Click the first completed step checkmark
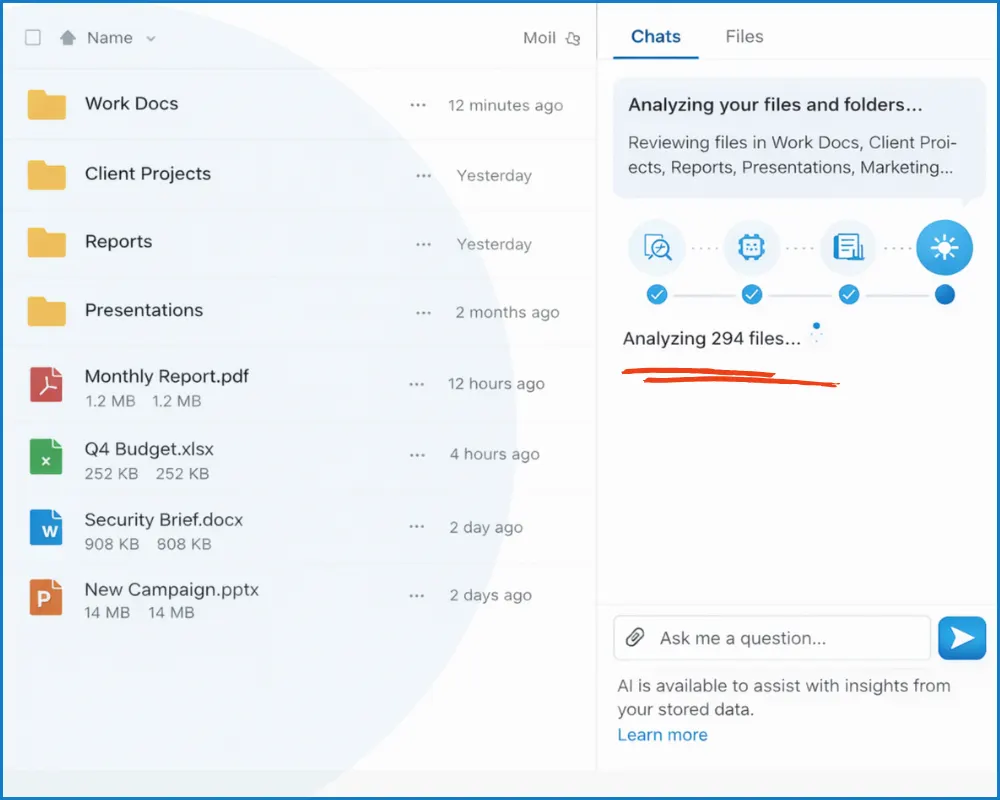The width and height of the screenshot is (1000, 800). (x=657, y=295)
